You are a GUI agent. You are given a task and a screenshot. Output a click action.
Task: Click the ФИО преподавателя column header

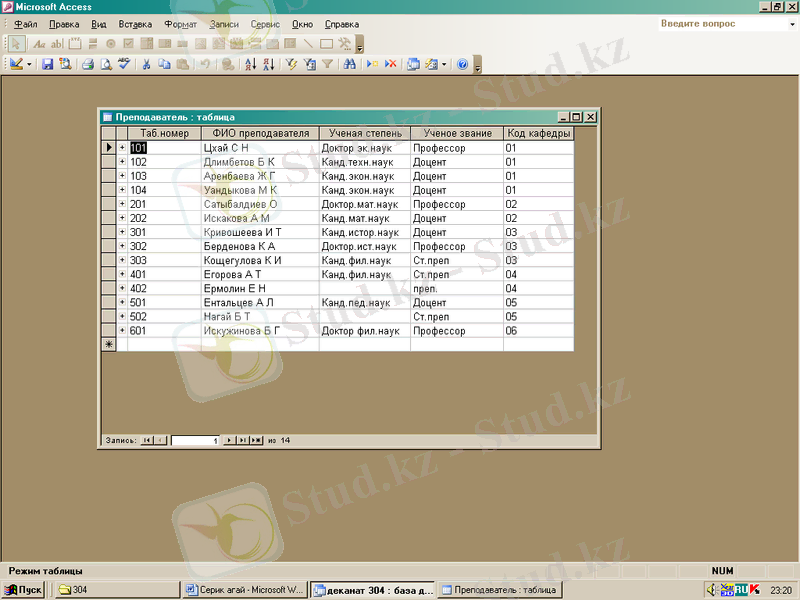[260, 133]
